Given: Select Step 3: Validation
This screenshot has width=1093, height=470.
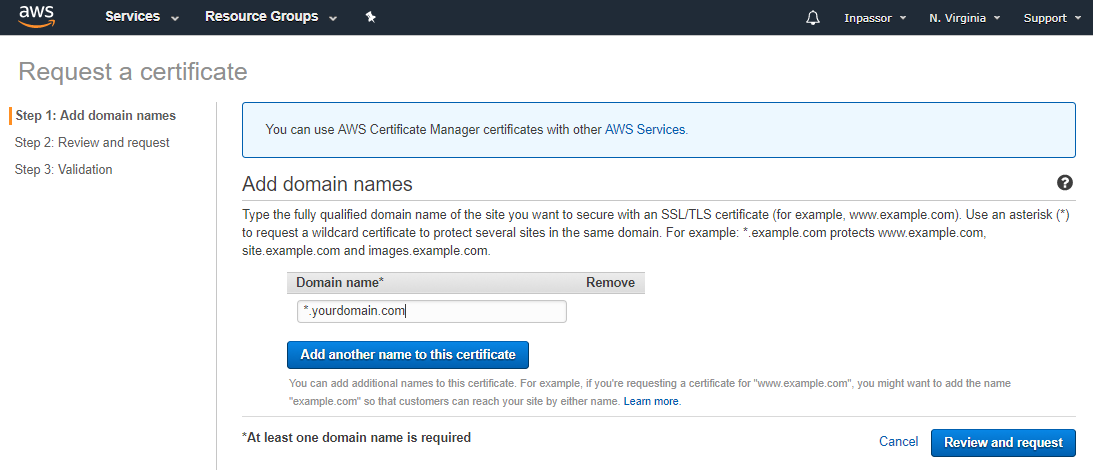Looking at the screenshot, I should tap(64, 170).
